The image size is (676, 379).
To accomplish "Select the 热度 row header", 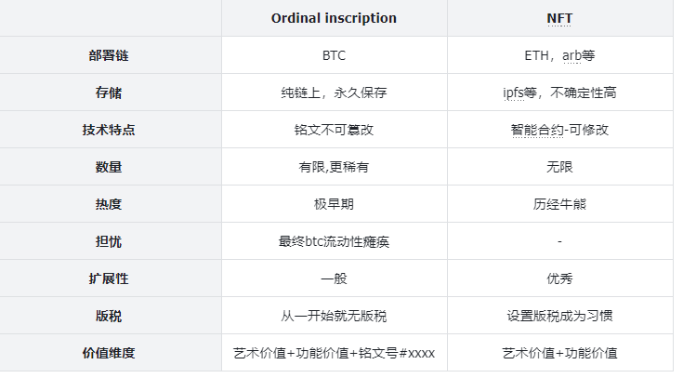I will pos(109,204).
